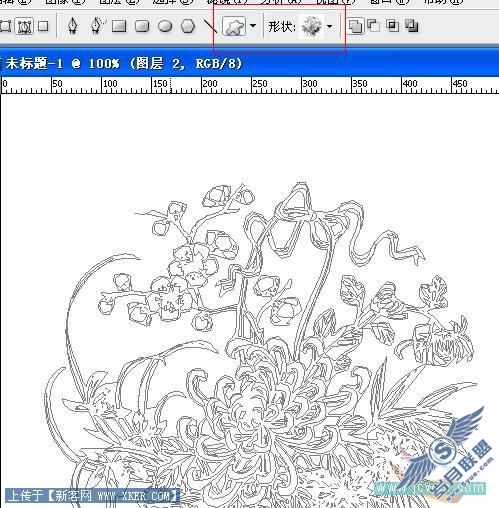Select Subtract from path area option
This screenshot has width=499, height=508.
374,25
